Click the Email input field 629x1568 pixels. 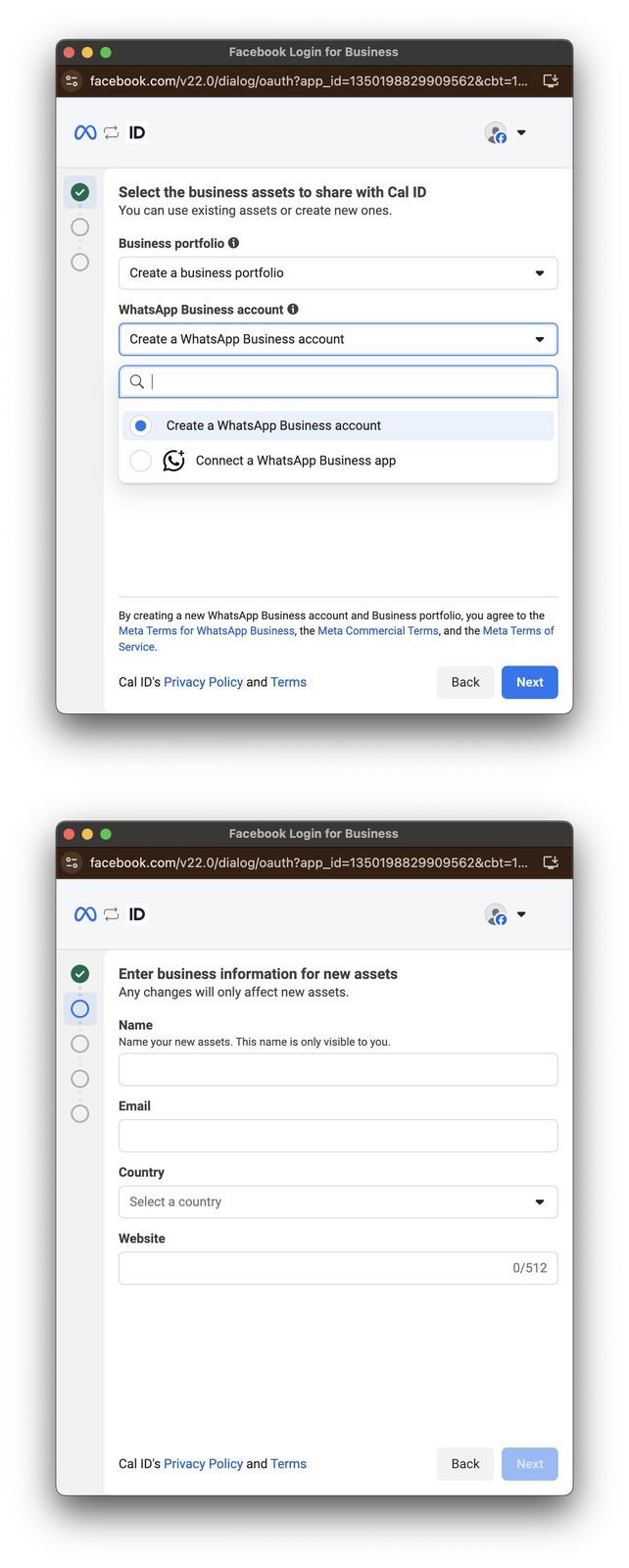click(338, 1137)
